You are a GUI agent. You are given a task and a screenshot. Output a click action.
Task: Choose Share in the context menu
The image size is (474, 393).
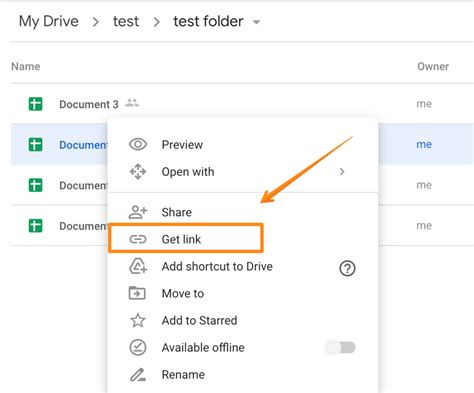(243, 212)
